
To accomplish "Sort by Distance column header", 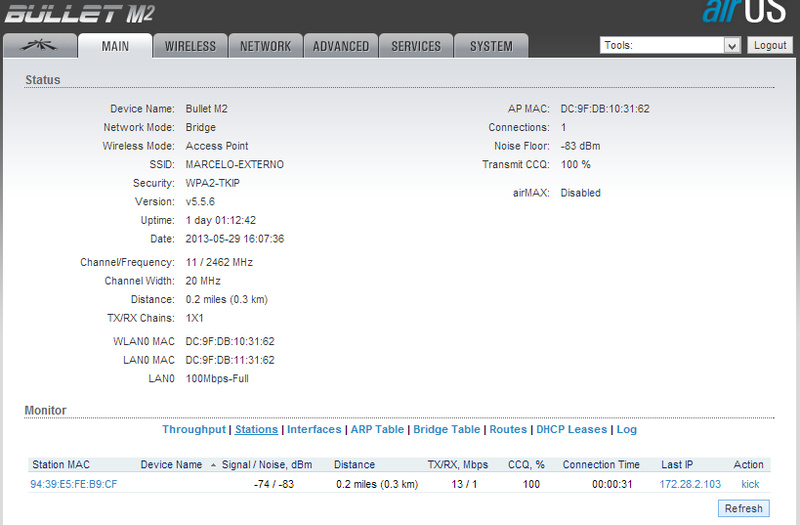I will [x=354, y=465].
